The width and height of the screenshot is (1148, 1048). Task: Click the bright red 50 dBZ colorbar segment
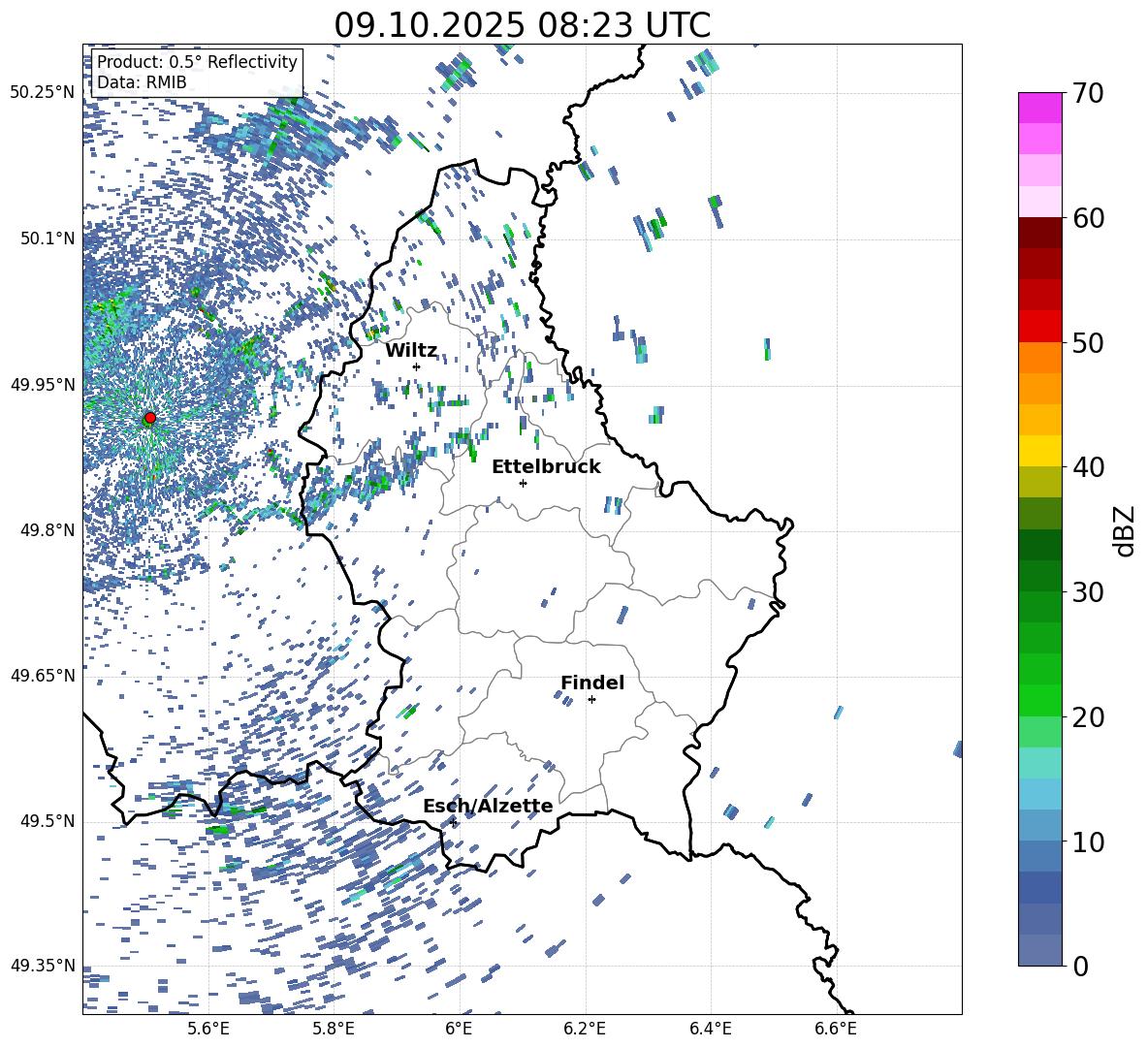click(1040, 327)
